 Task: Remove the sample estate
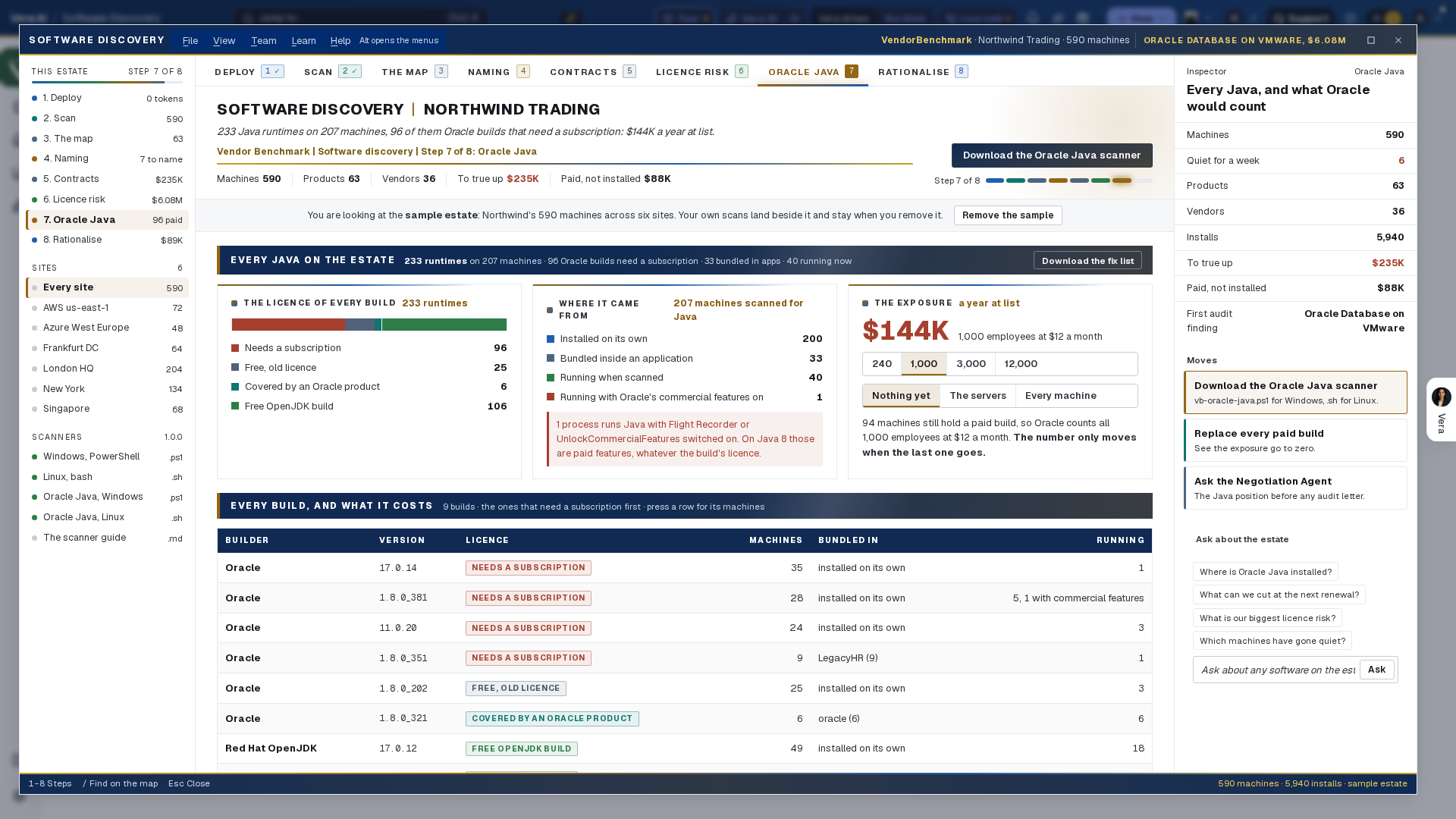pyautogui.click(x=1008, y=215)
